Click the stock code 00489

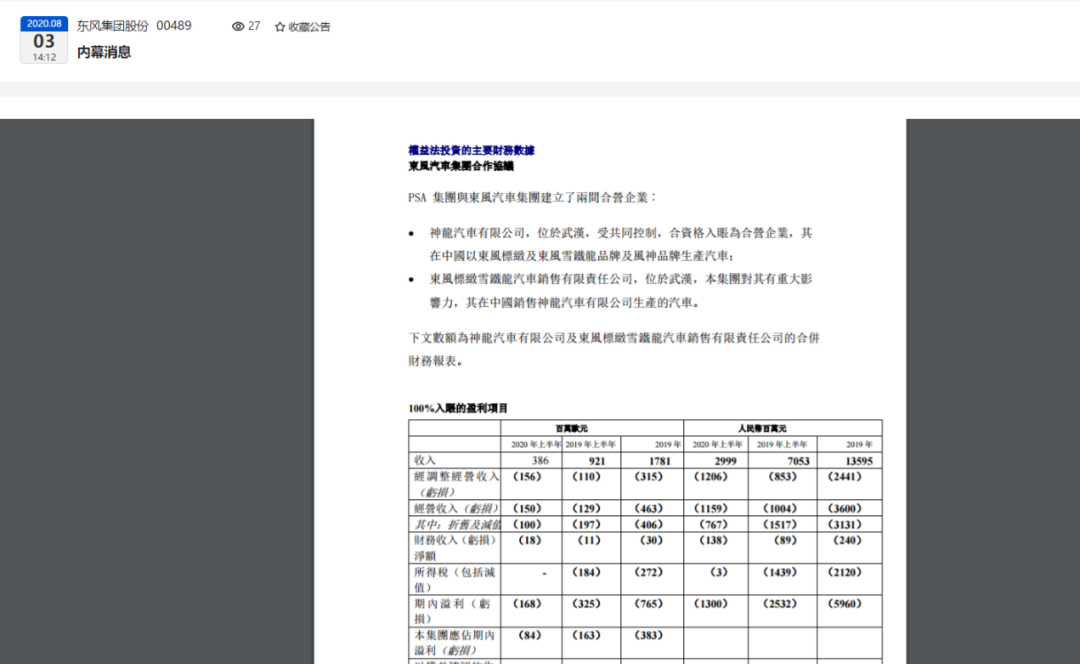(x=174, y=25)
